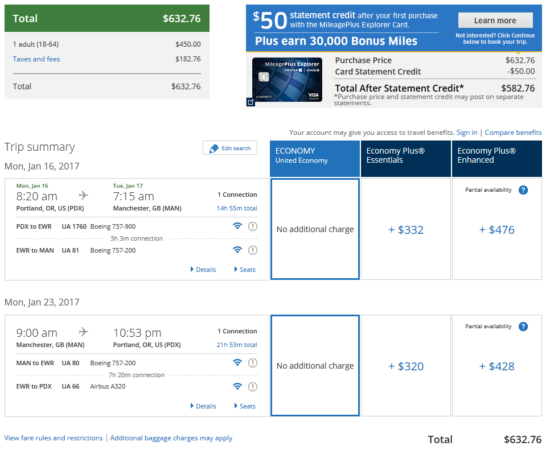Screen dimensions: 550x450
Task: Expand Details for Jan 23 return flight
Action: [x=203, y=406]
